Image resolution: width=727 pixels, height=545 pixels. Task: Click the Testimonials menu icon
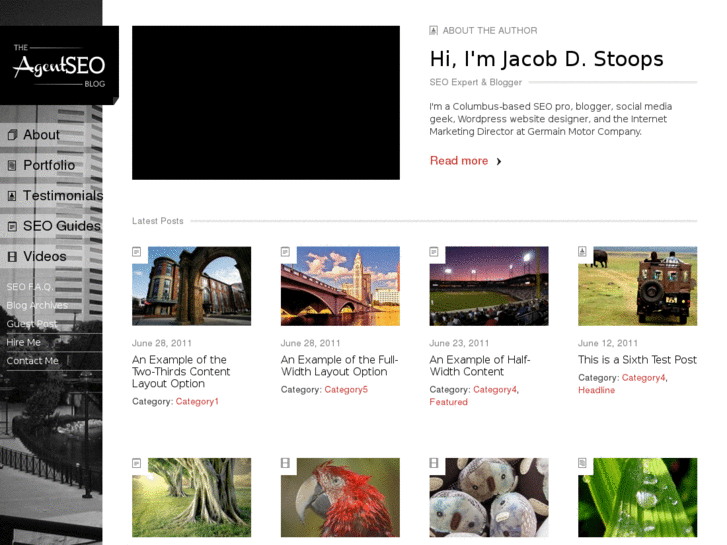coord(12,196)
